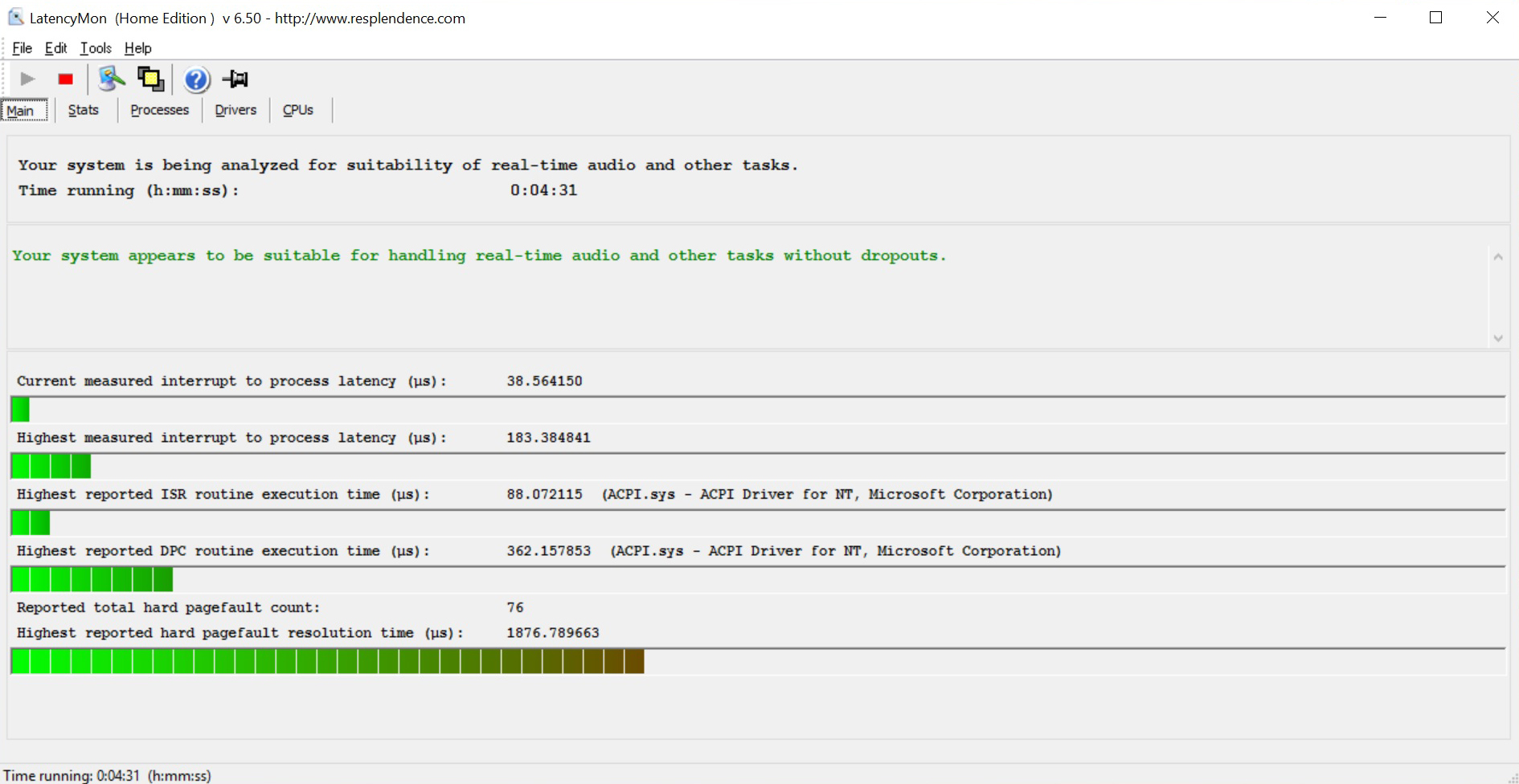Viewport: 1519px width, 784px height.
Task: Open help via blue question mark icon
Action: click(x=196, y=80)
